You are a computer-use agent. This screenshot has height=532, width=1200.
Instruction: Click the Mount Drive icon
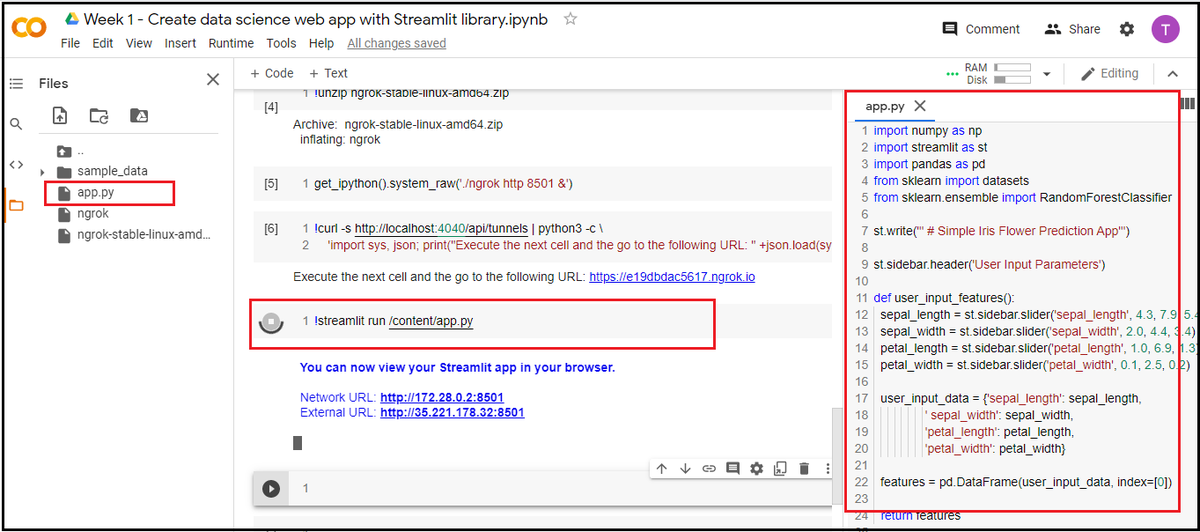coord(139,116)
